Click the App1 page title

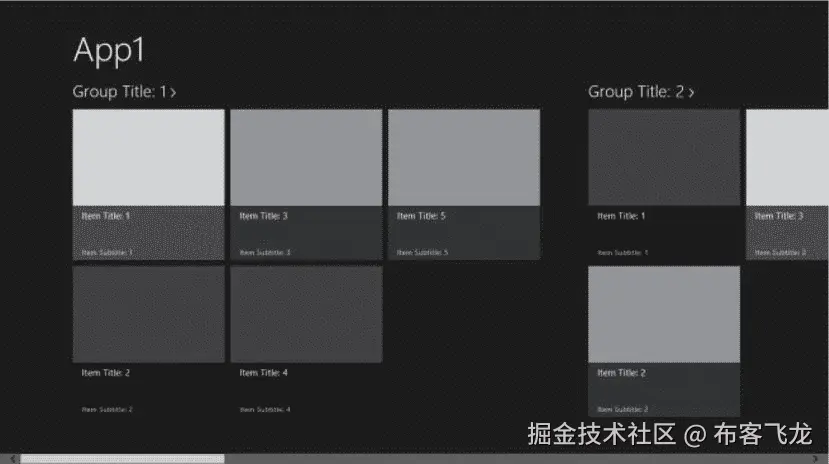tap(109, 51)
